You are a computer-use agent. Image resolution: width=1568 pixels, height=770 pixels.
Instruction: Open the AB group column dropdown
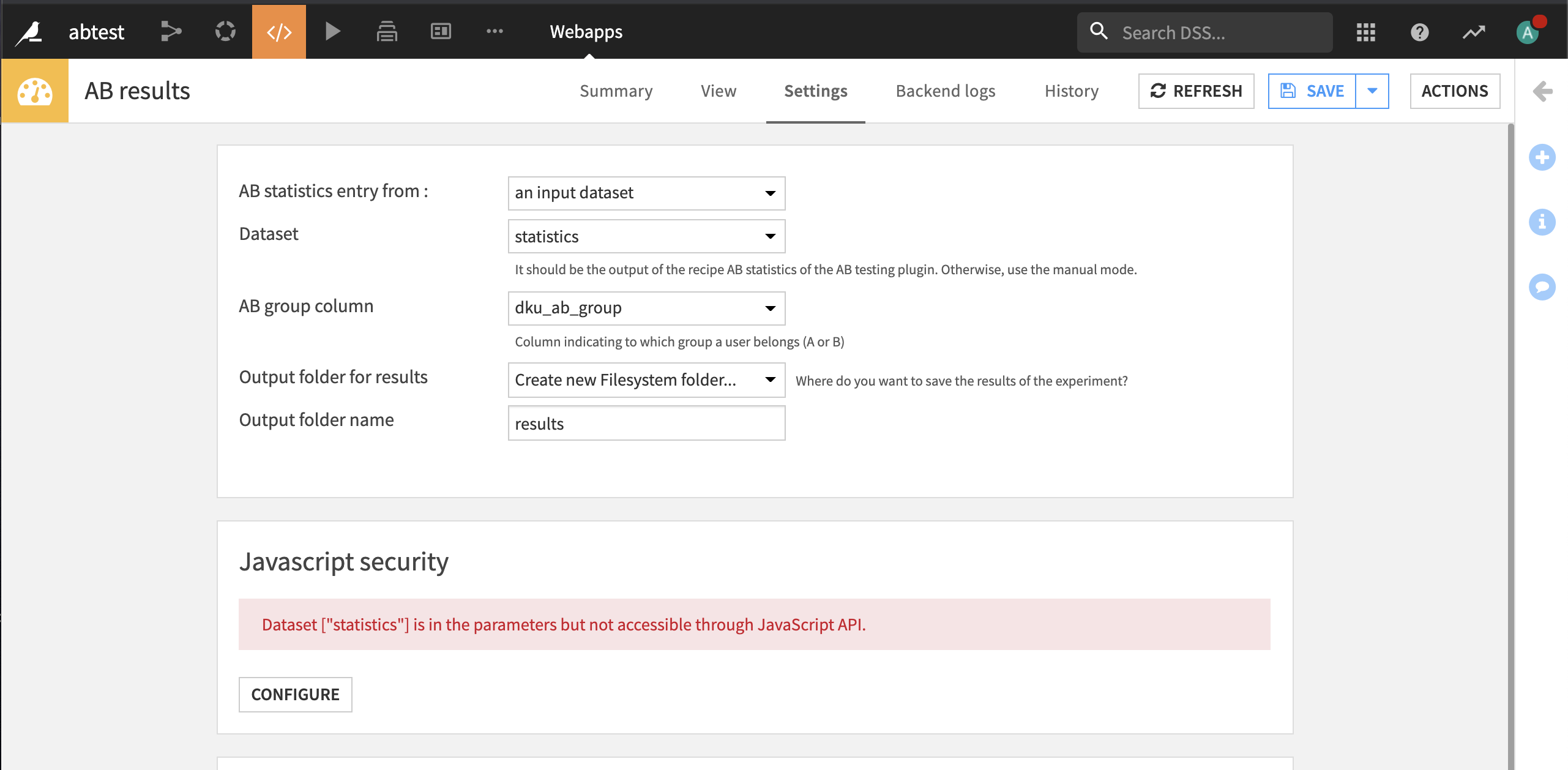[646, 308]
